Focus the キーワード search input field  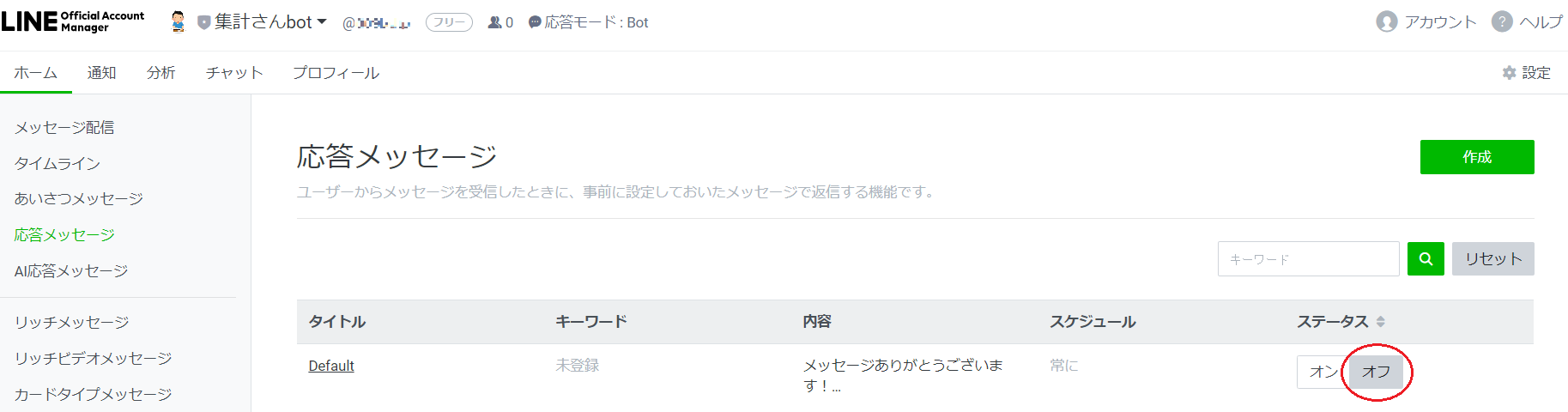pyautogui.click(x=1308, y=258)
